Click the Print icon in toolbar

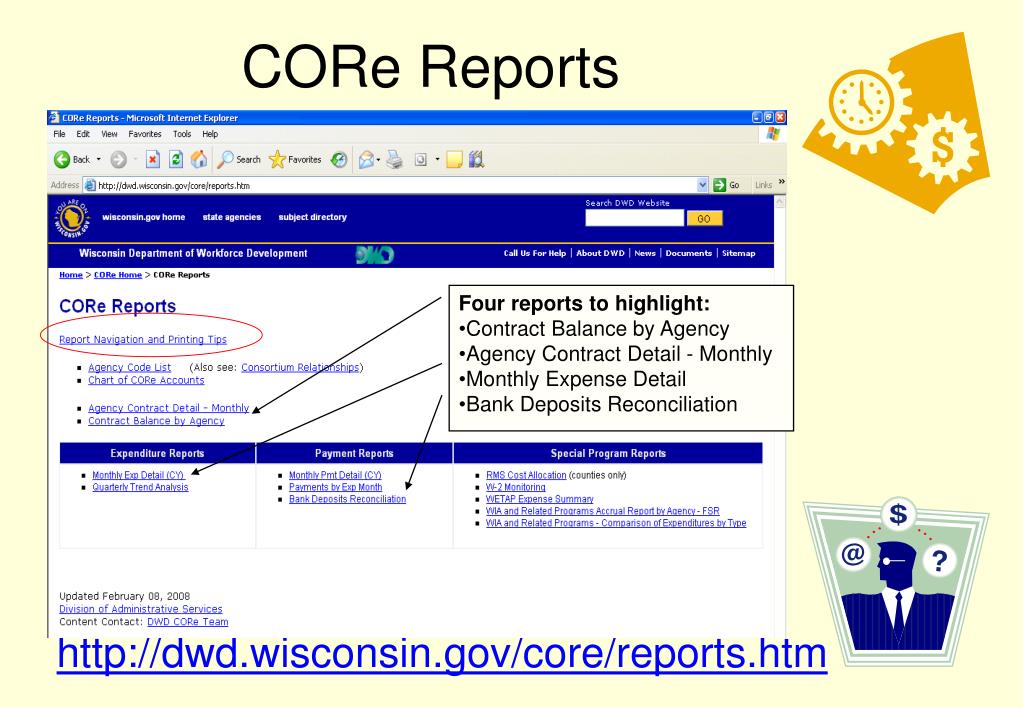point(394,159)
